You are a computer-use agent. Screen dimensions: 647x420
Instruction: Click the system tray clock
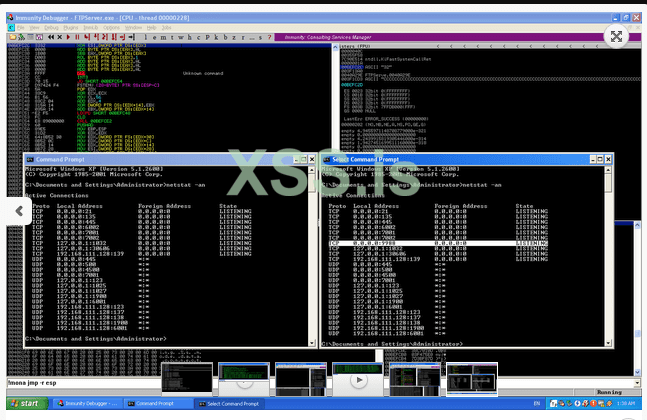626,403
